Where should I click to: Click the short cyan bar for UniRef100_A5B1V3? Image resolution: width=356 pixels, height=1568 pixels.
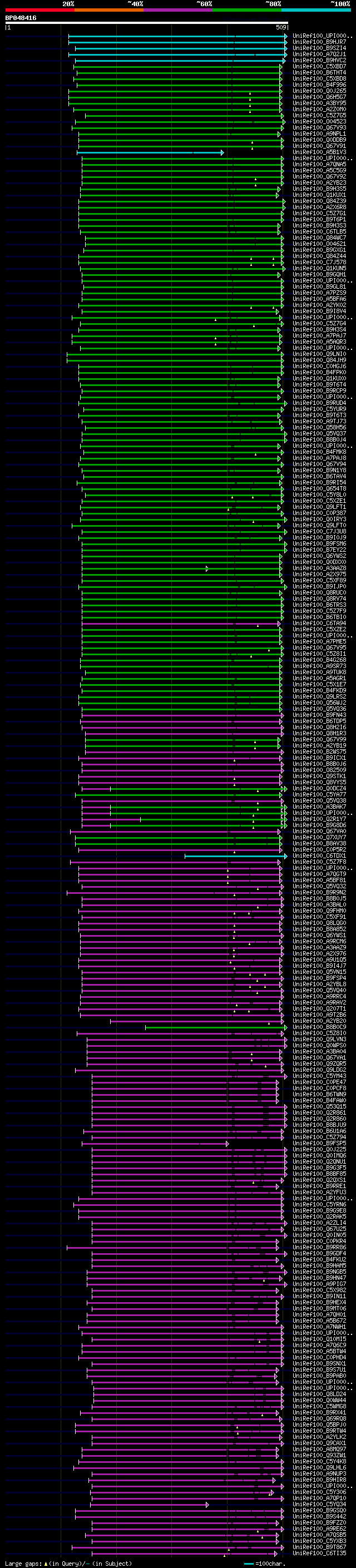pyautogui.click(x=150, y=152)
